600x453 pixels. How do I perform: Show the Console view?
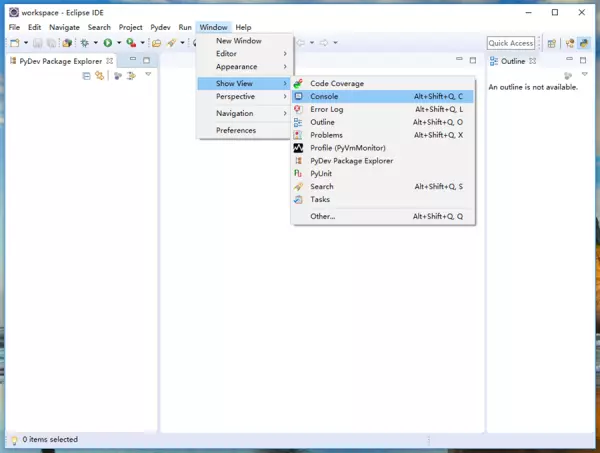click(x=383, y=96)
